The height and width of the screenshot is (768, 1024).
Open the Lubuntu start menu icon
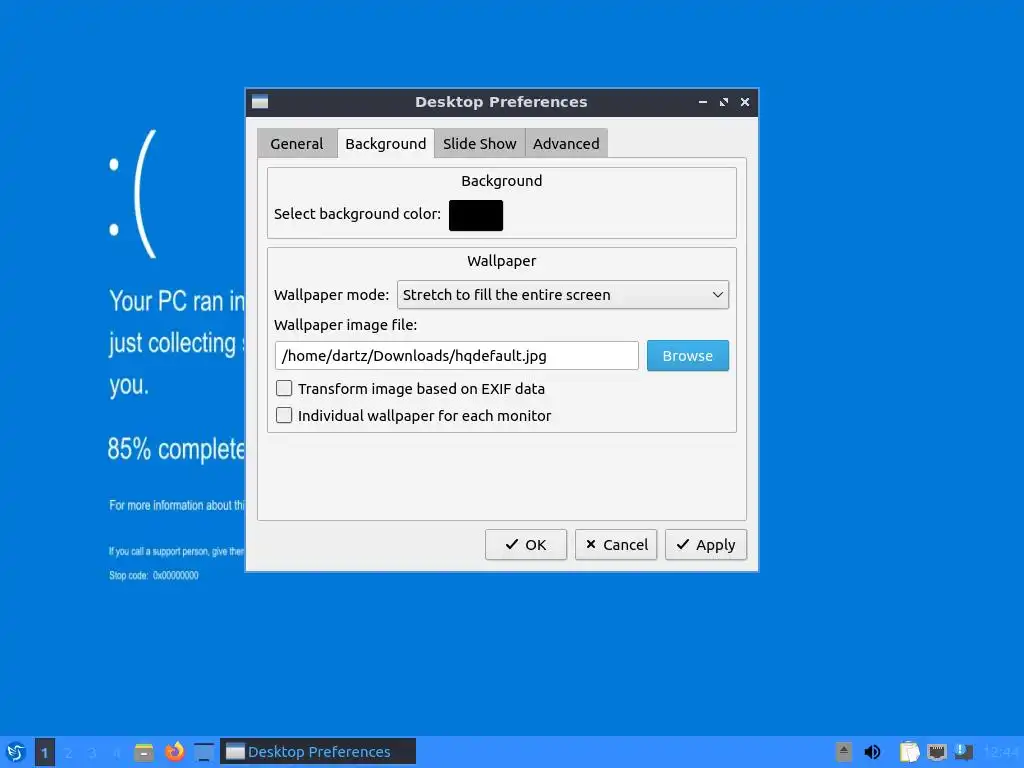click(x=16, y=752)
